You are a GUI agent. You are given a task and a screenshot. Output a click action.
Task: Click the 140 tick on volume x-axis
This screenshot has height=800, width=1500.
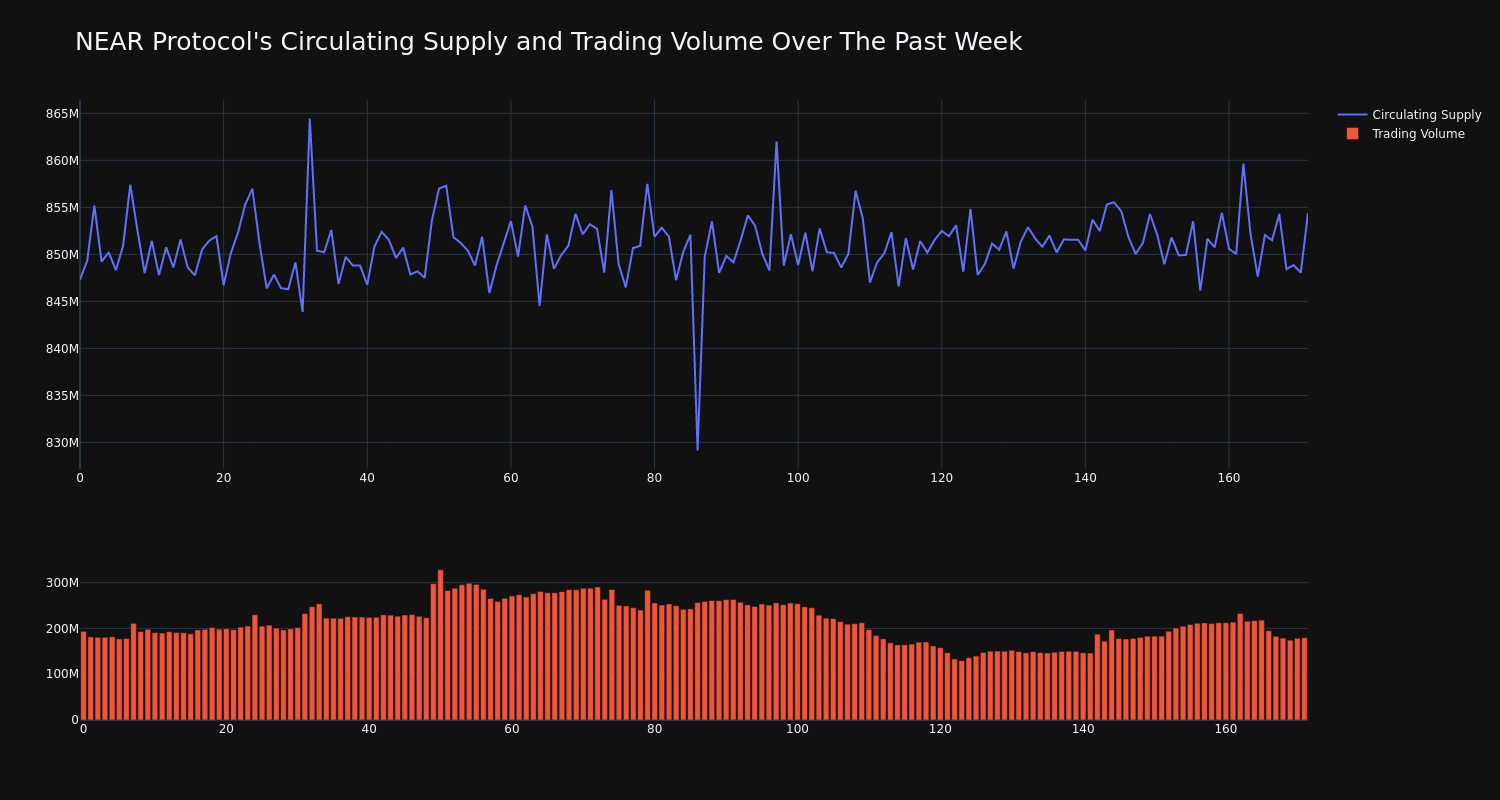click(1083, 730)
